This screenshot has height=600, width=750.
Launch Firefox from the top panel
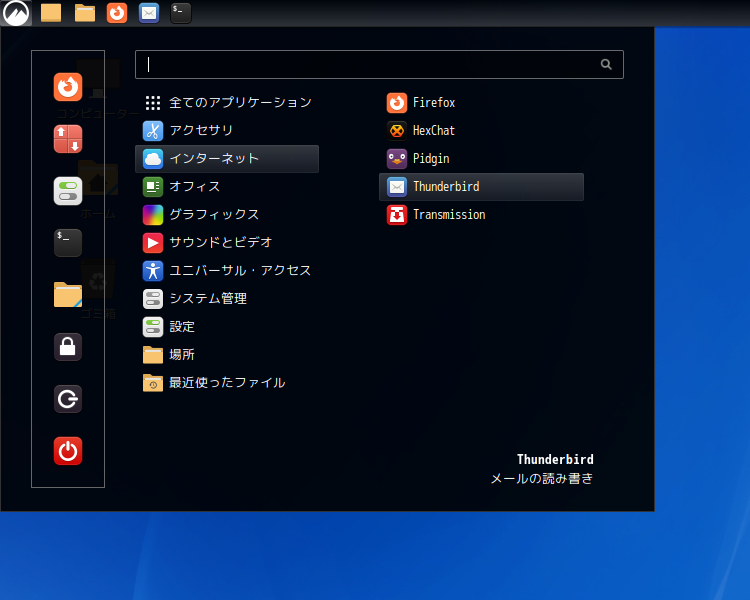[x=117, y=13]
